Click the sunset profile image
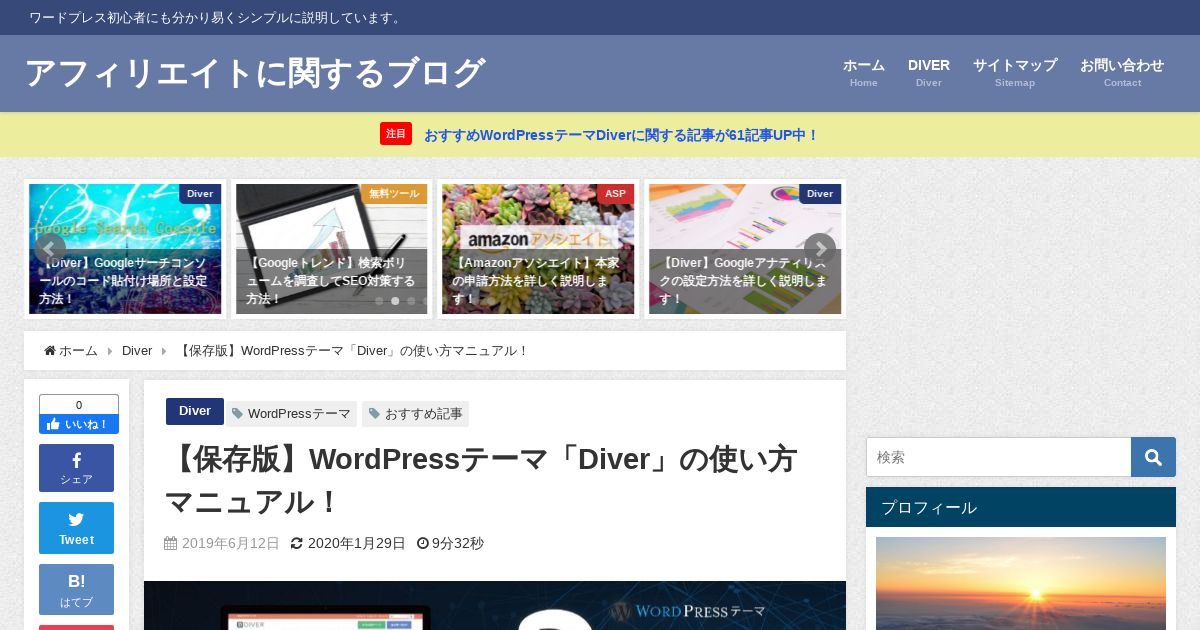Screen dimensions: 1200x630 (1021, 584)
